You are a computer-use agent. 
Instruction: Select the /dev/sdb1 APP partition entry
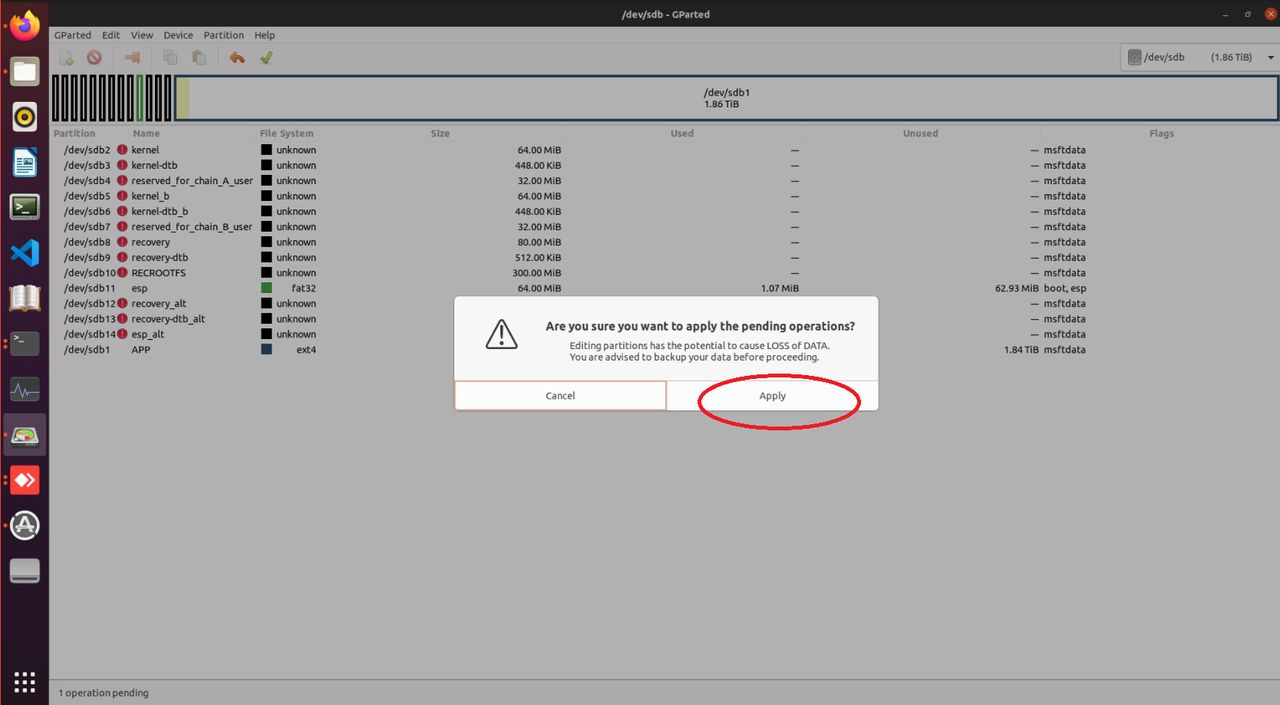pyautogui.click(x=665, y=350)
